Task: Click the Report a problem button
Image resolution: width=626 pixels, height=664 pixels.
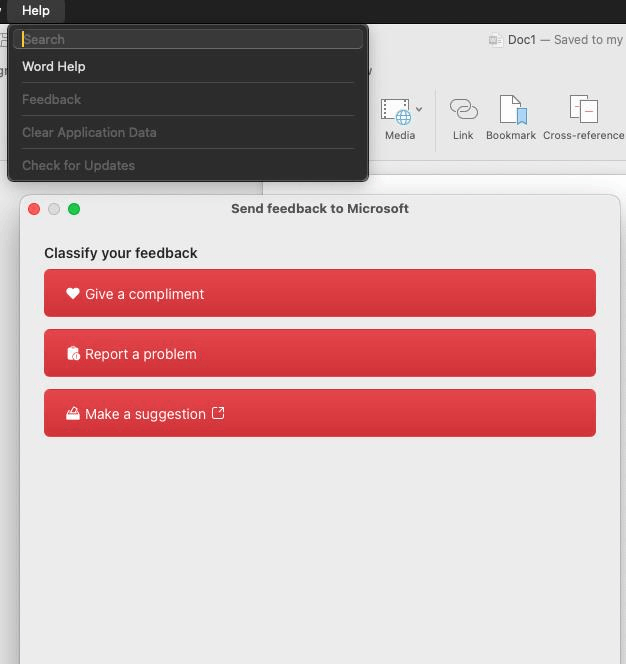Action: (x=320, y=353)
